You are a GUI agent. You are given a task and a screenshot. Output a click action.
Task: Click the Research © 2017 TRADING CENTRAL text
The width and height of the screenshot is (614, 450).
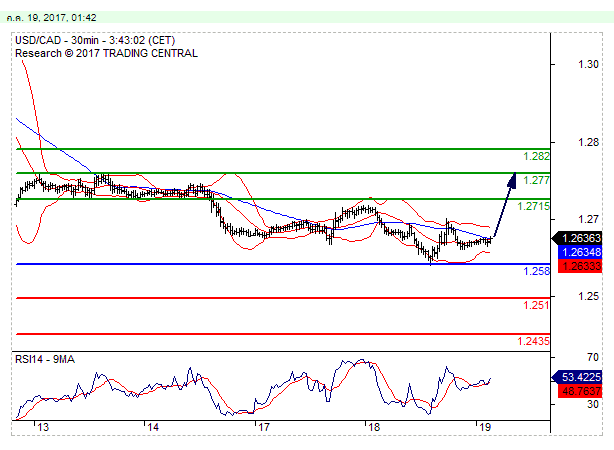tap(106, 53)
